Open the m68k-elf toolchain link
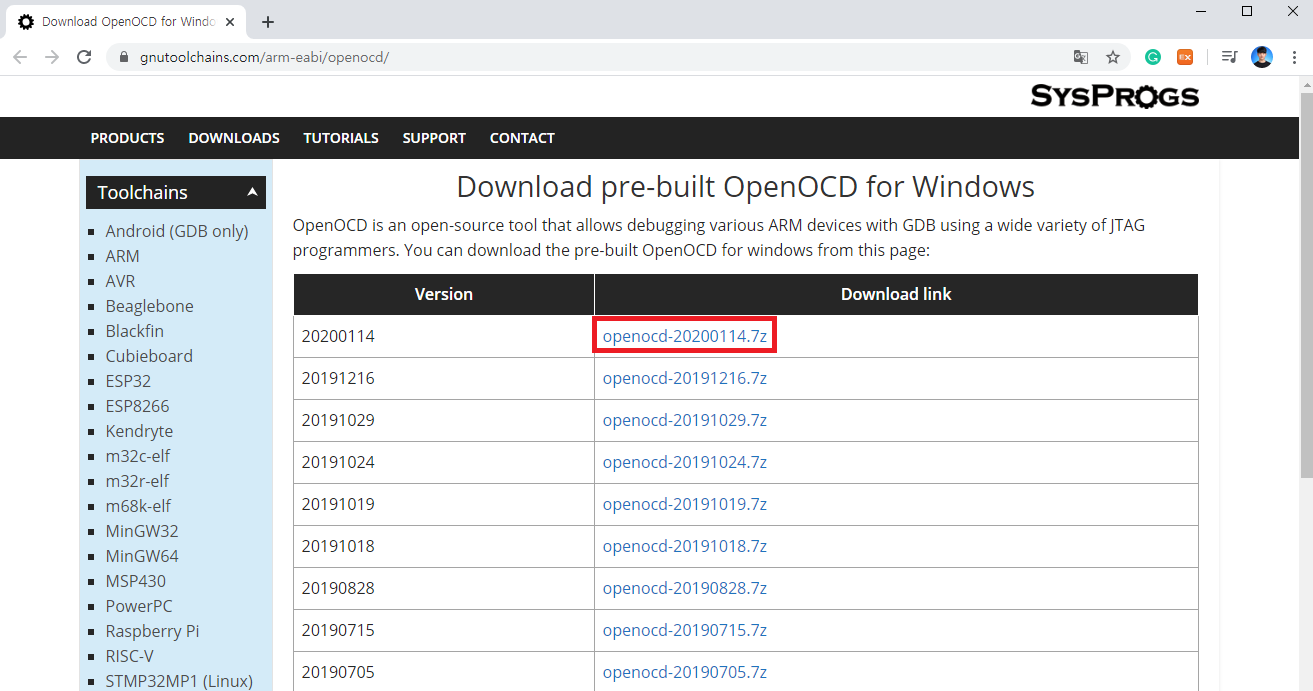Image resolution: width=1313 pixels, height=691 pixels. click(x=138, y=506)
